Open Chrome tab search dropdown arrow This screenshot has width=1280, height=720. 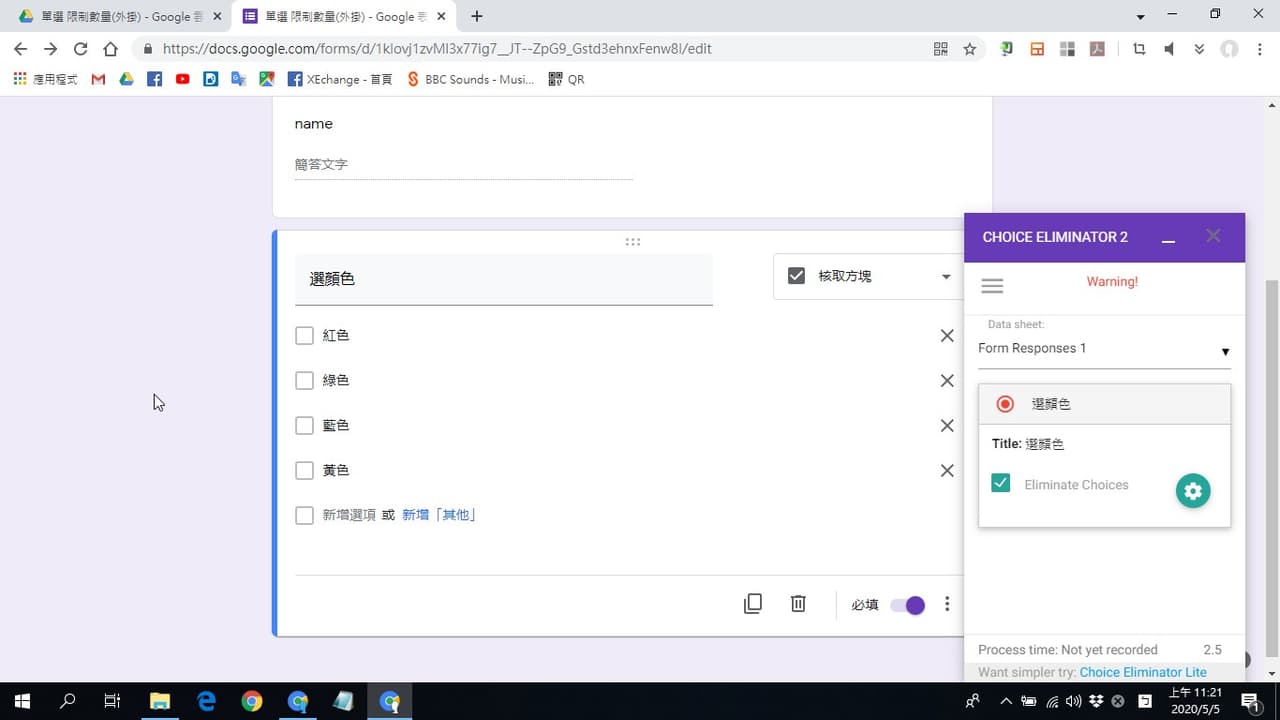[1141, 17]
